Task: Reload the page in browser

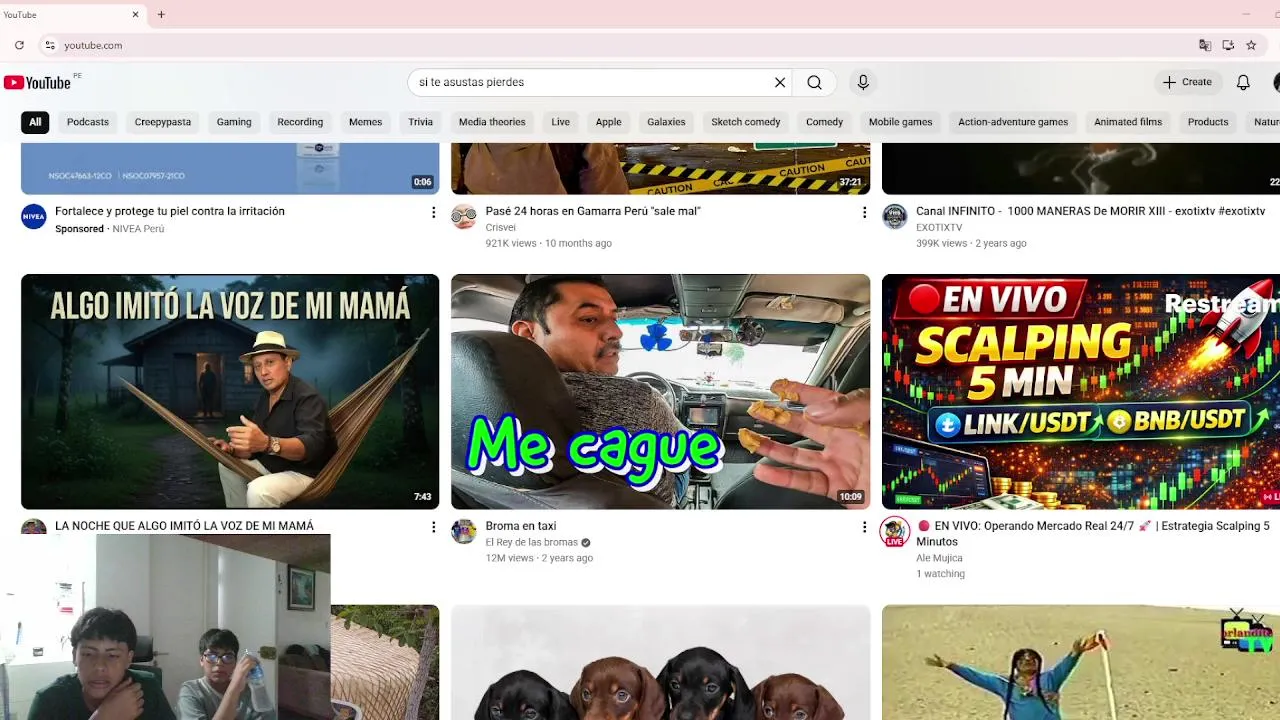Action: pyautogui.click(x=19, y=45)
